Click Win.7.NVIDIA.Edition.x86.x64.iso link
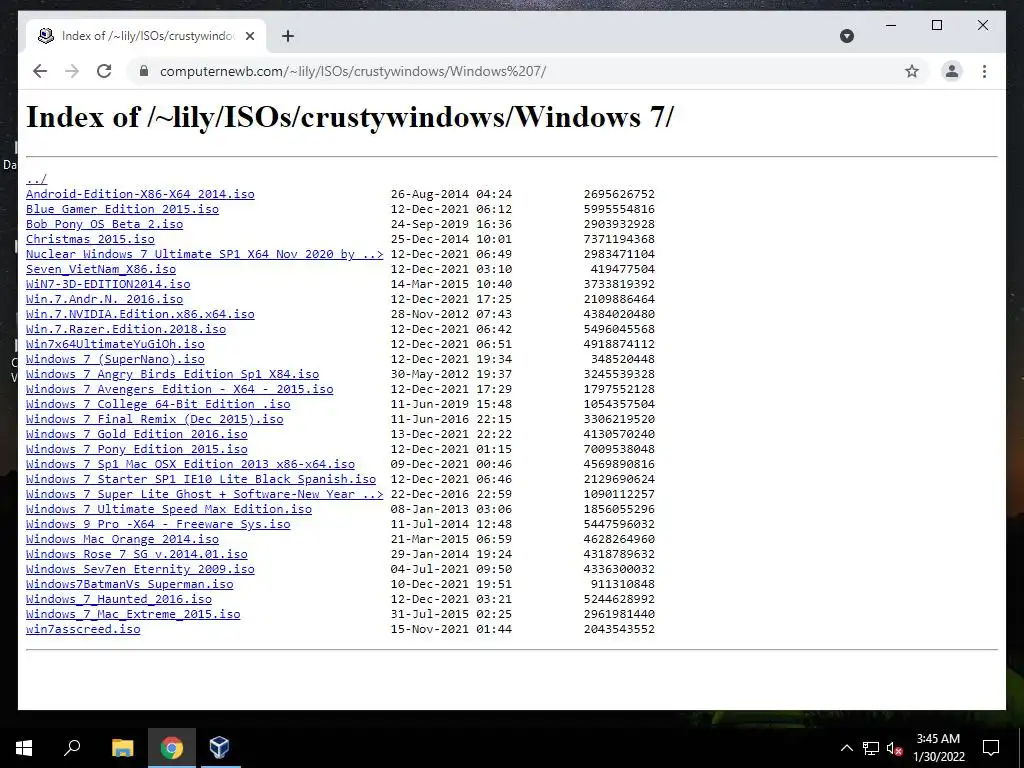Screen dimensions: 1024x768 [140, 314]
